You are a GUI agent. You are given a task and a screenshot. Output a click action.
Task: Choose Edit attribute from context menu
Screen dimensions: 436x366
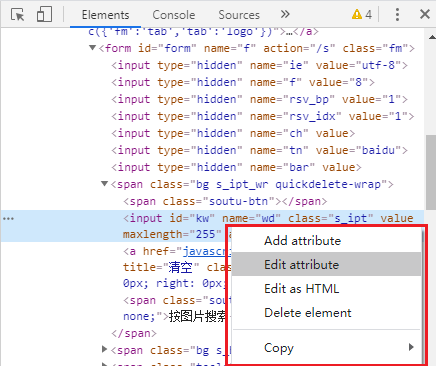tap(326, 264)
